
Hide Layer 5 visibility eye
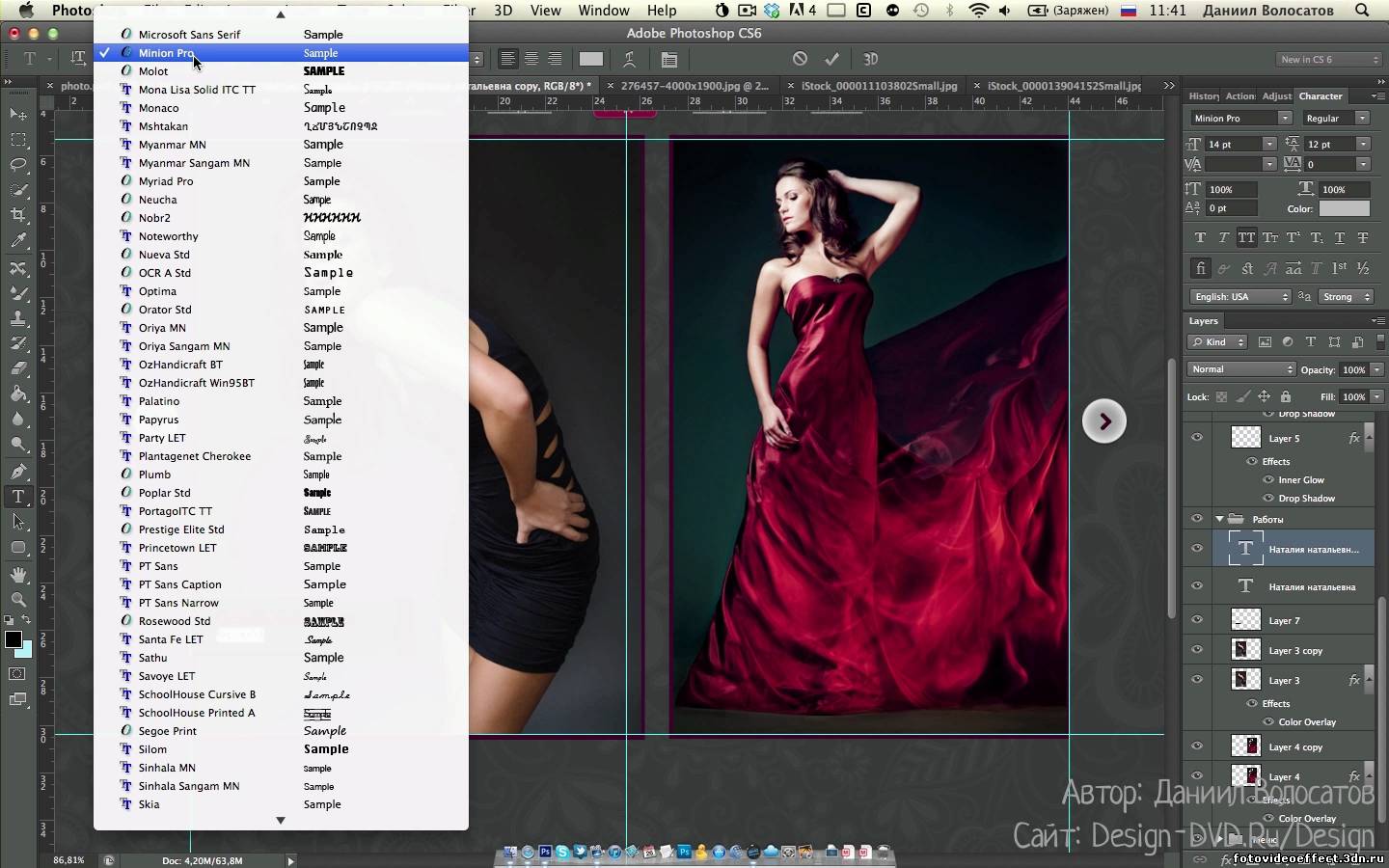(x=1197, y=438)
